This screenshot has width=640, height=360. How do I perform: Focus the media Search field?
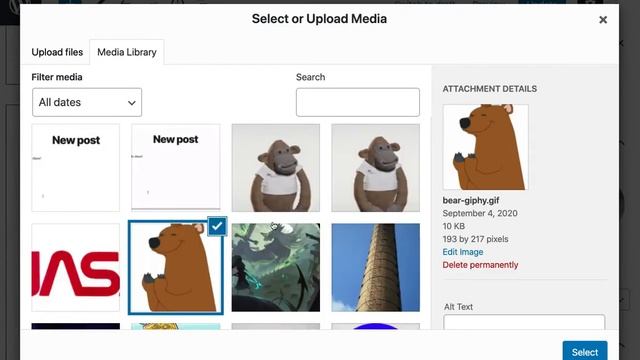click(x=358, y=102)
